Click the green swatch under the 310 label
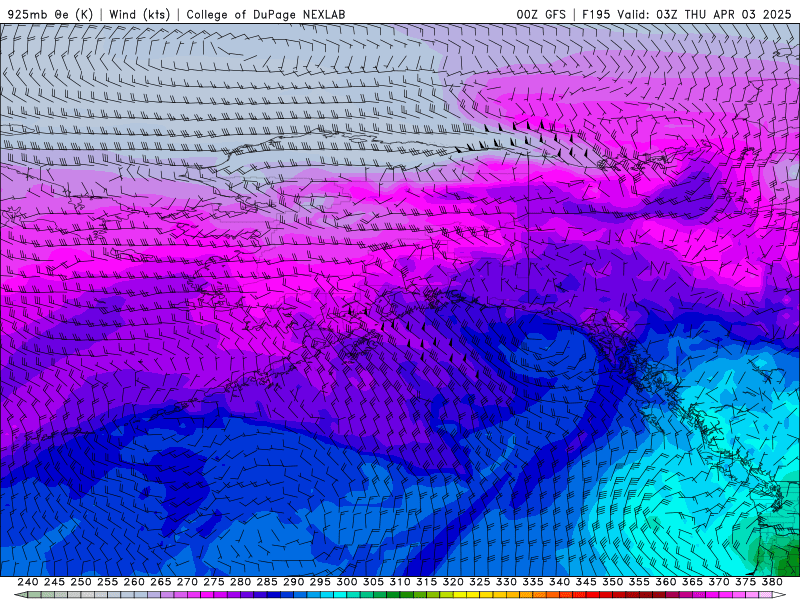 point(407,595)
